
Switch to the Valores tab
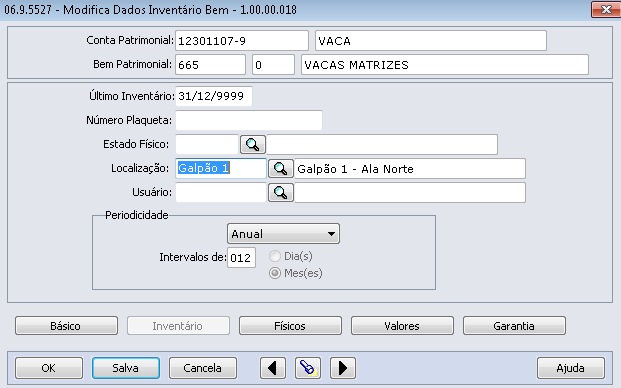pyautogui.click(x=402, y=325)
